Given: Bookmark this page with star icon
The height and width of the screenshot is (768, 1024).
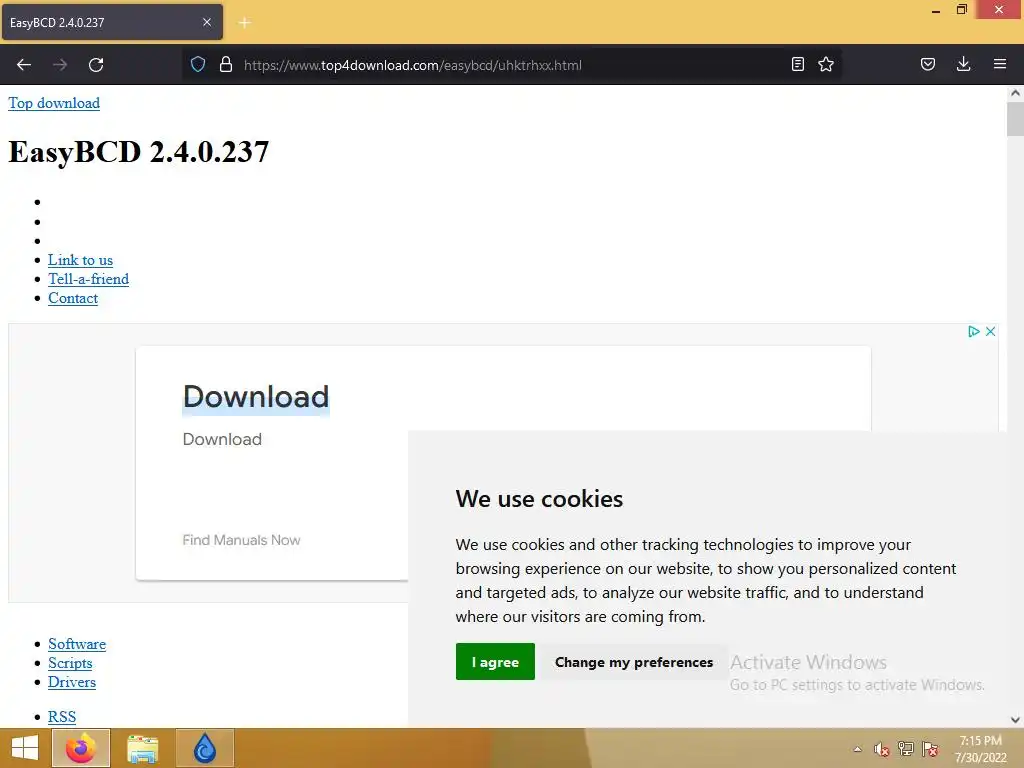Looking at the screenshot, I should 826,64.
